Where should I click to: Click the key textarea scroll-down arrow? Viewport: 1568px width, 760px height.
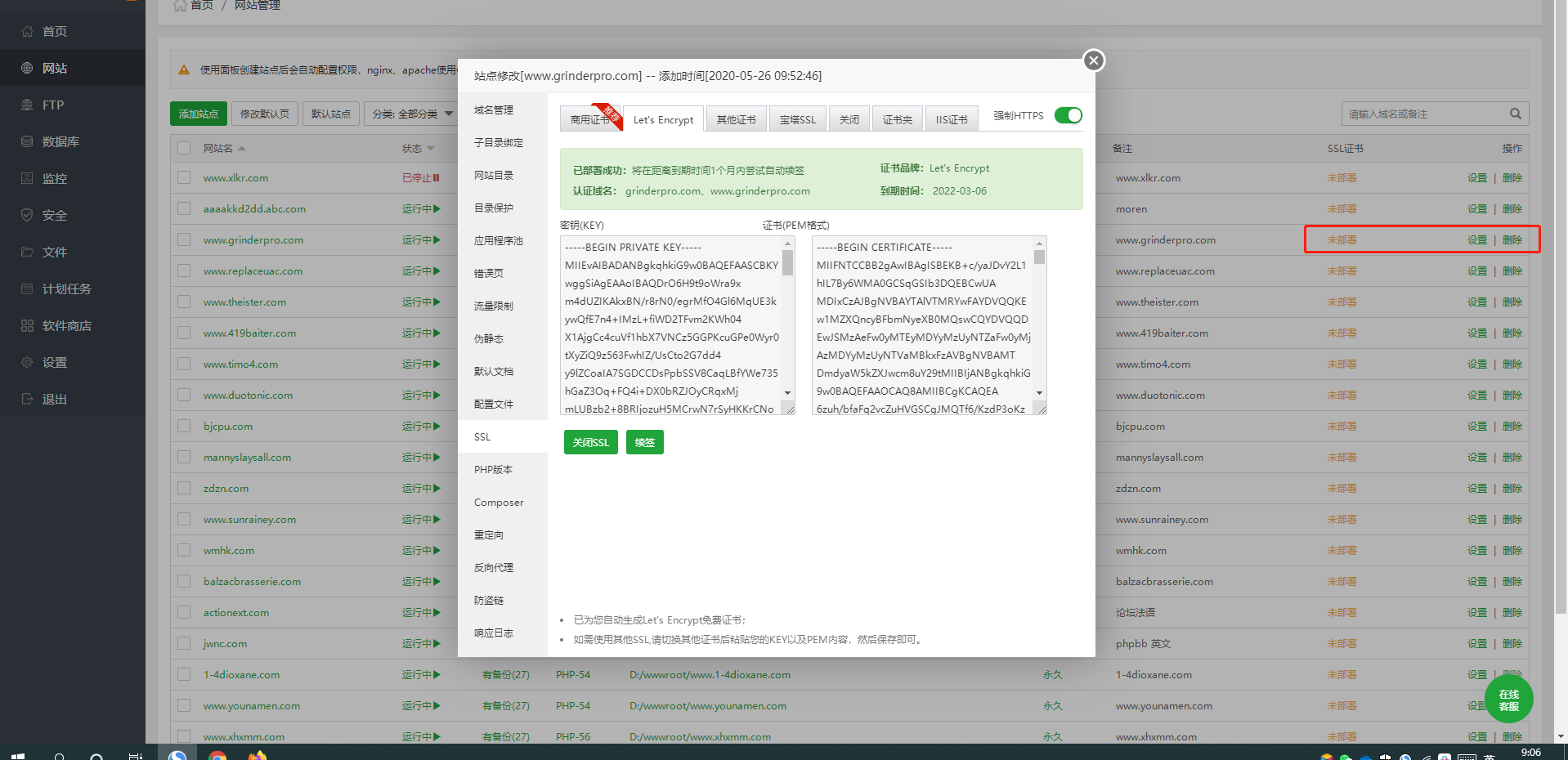[x=788, y=393]
